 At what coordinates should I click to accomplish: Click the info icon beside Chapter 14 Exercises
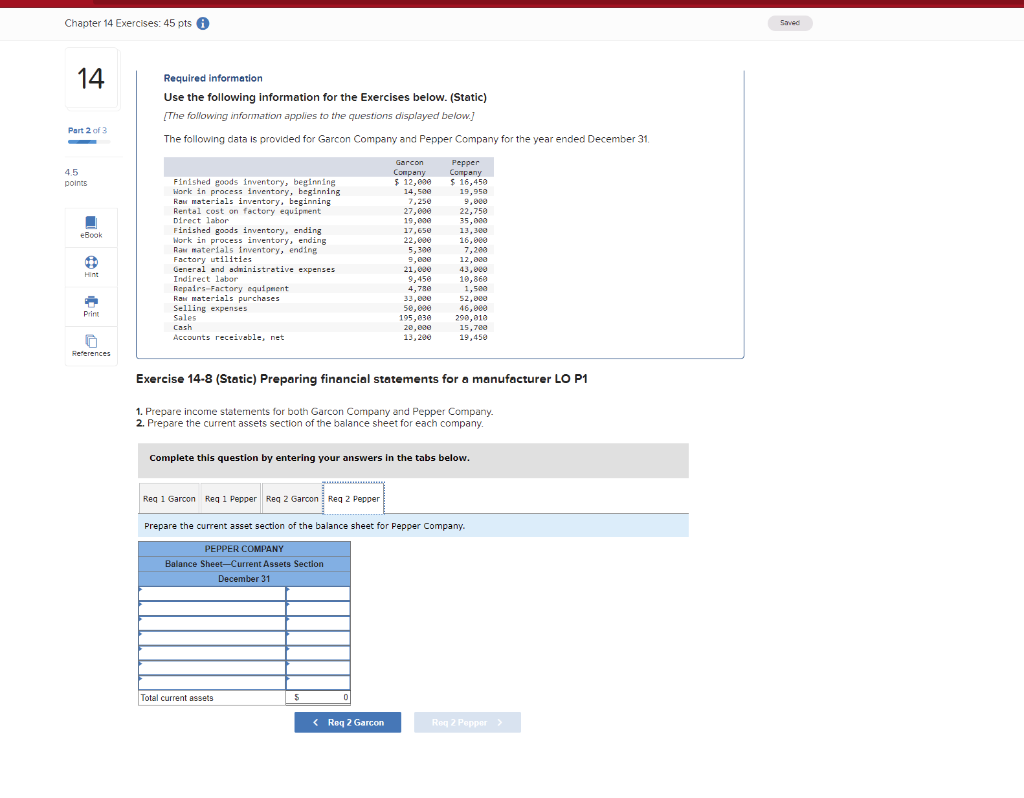coord(203,24)
